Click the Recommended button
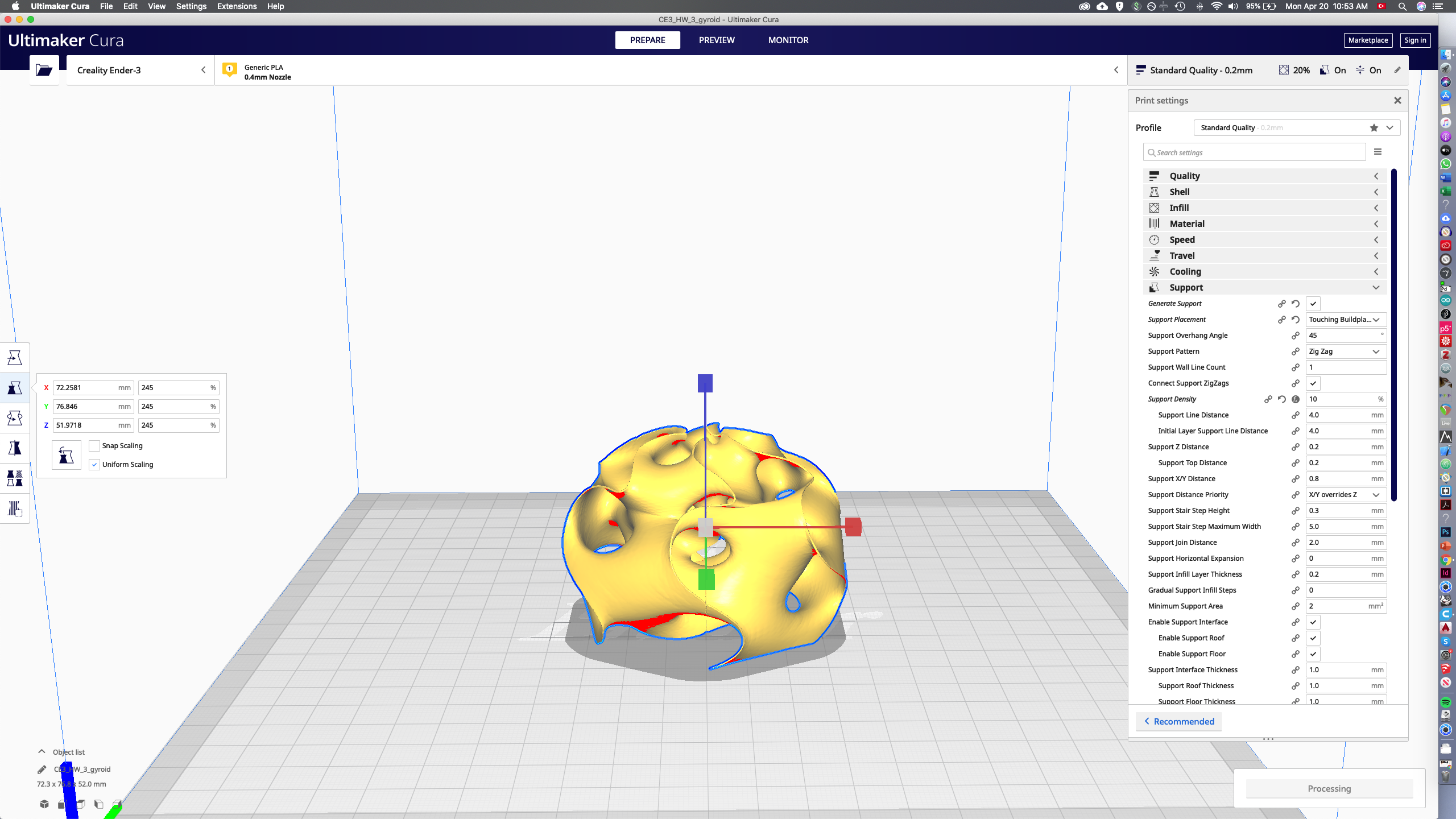The width and height of the screenshot is (1456, 819). [1179, 722]
